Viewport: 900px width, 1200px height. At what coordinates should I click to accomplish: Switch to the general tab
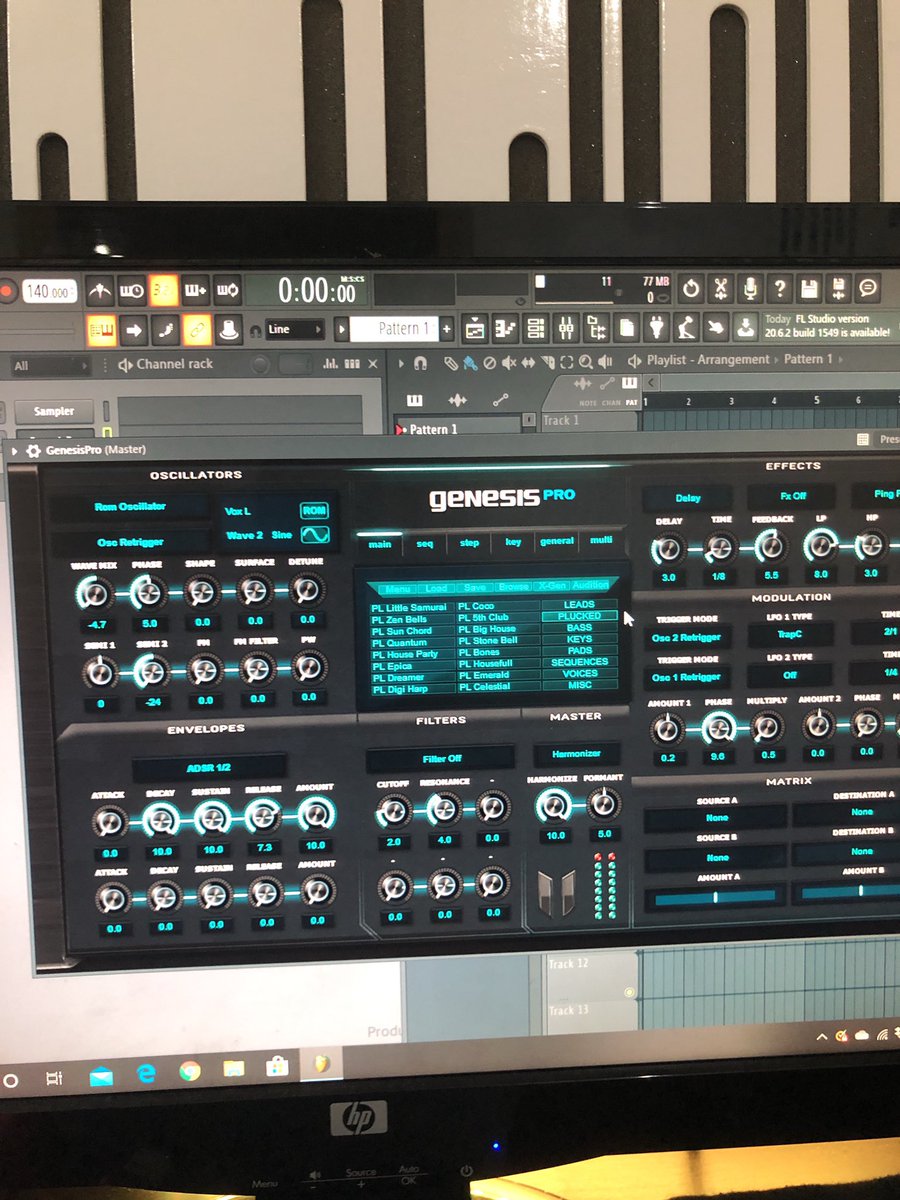557,541
